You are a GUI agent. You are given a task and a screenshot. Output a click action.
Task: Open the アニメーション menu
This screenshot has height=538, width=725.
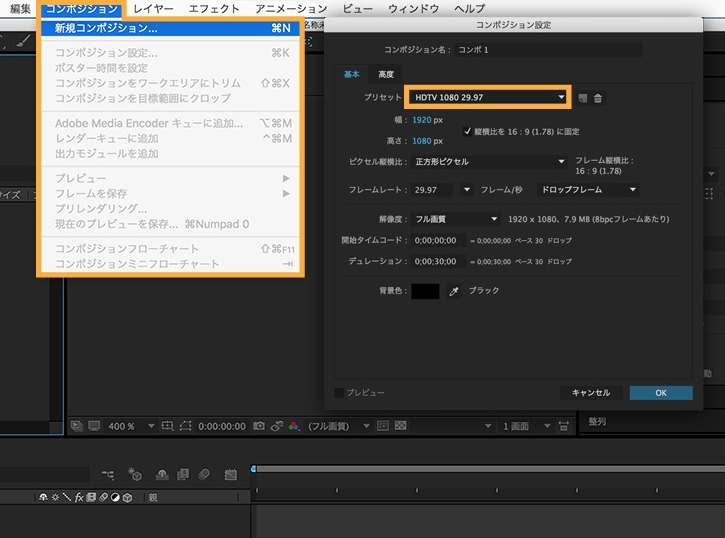[x=291, y=9]
